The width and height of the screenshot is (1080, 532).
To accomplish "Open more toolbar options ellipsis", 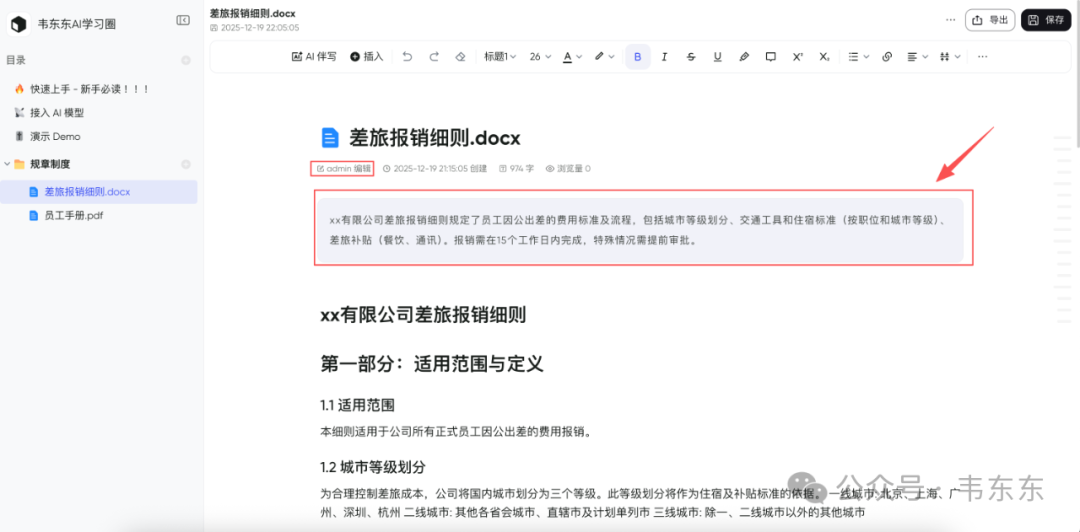I will point(983,57).
